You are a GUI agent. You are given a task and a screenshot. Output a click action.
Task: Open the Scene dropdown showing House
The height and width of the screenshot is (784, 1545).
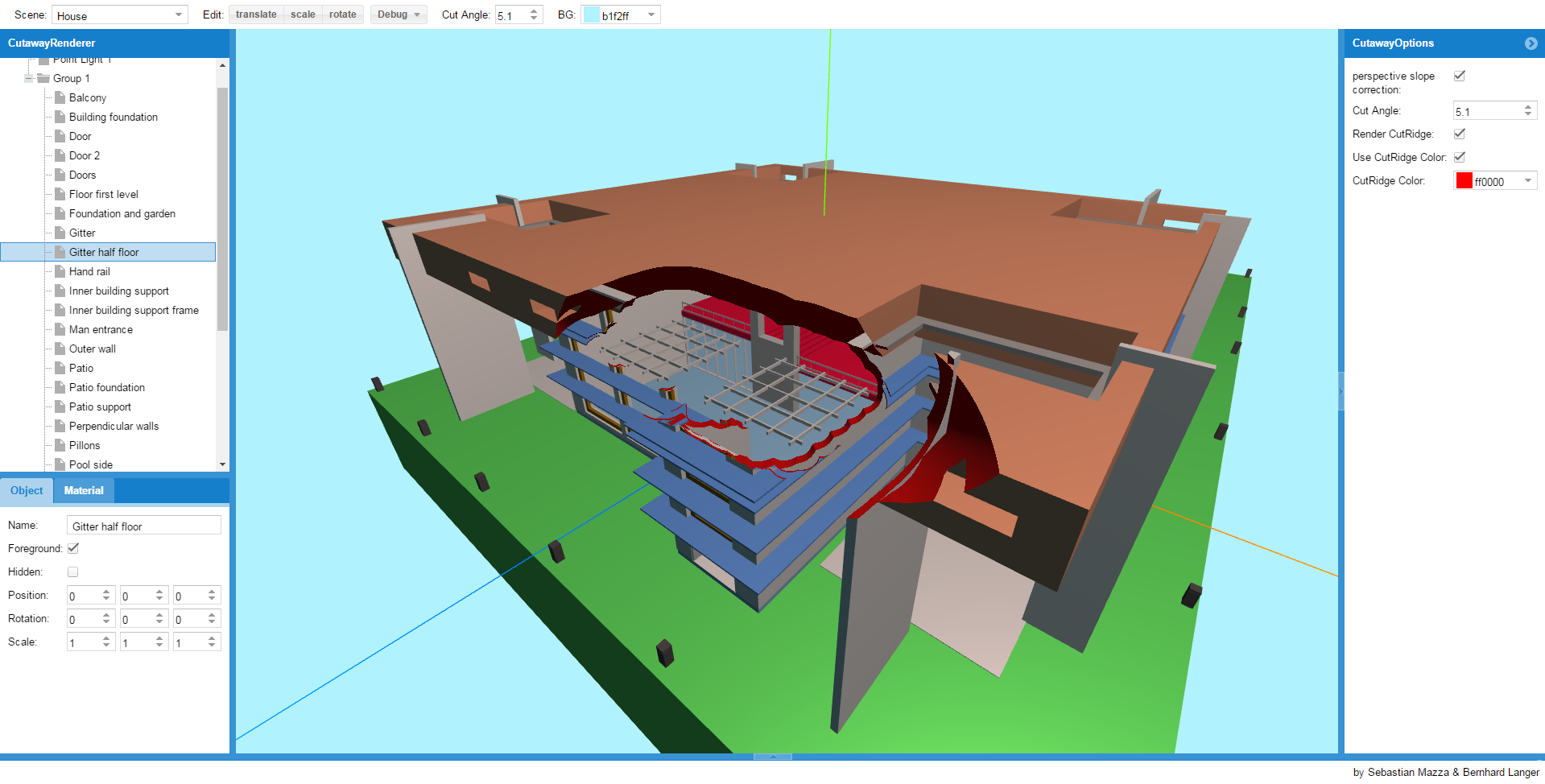[x=119, y=15]
